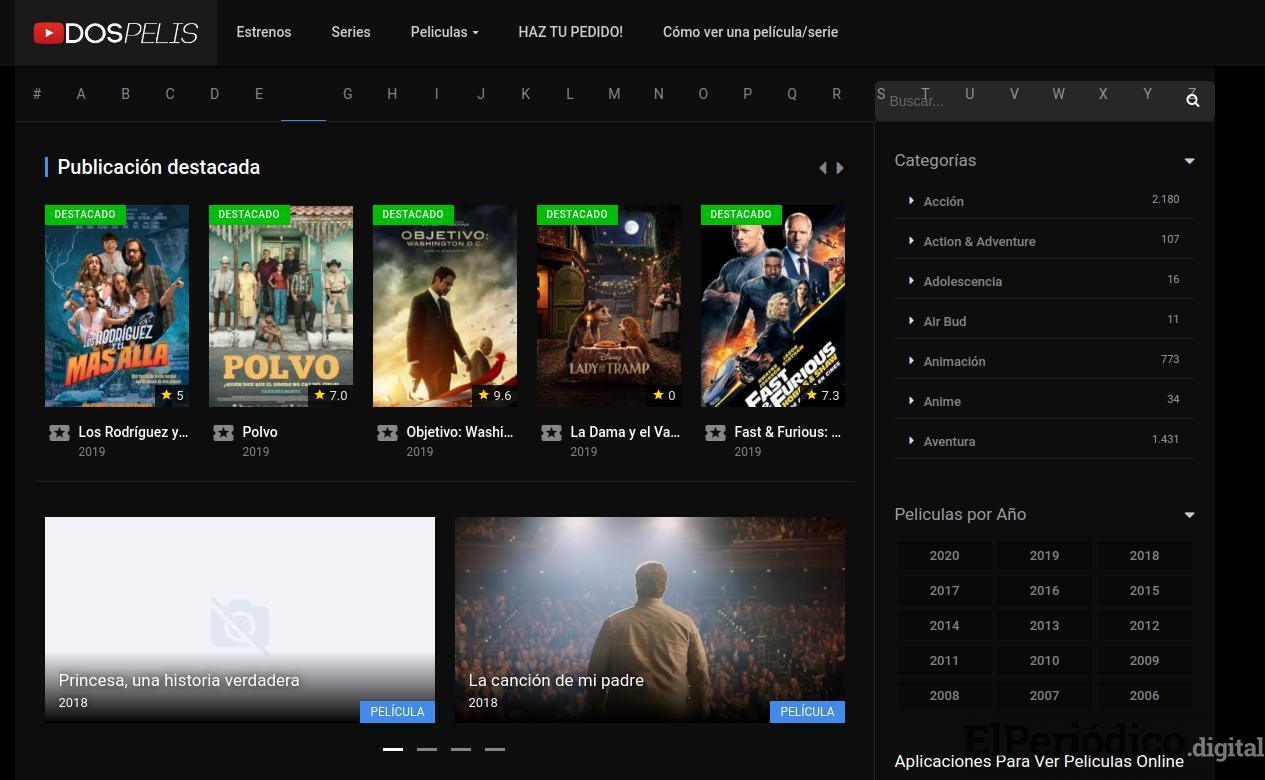Show movies from year 2019
Image resolution: width=1265 pixels, height=780 pixels.
(x=1044, y=556)
